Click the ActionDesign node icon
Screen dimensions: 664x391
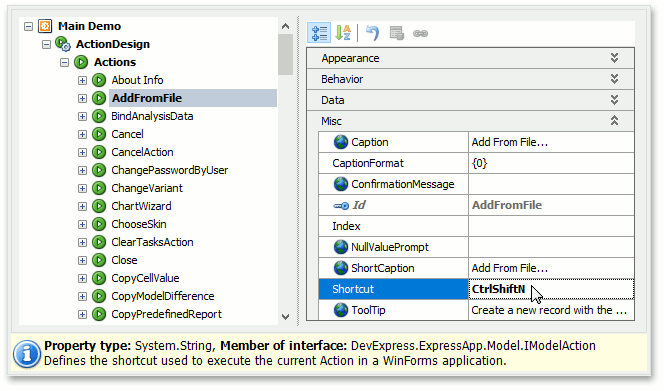coord(63,44)
